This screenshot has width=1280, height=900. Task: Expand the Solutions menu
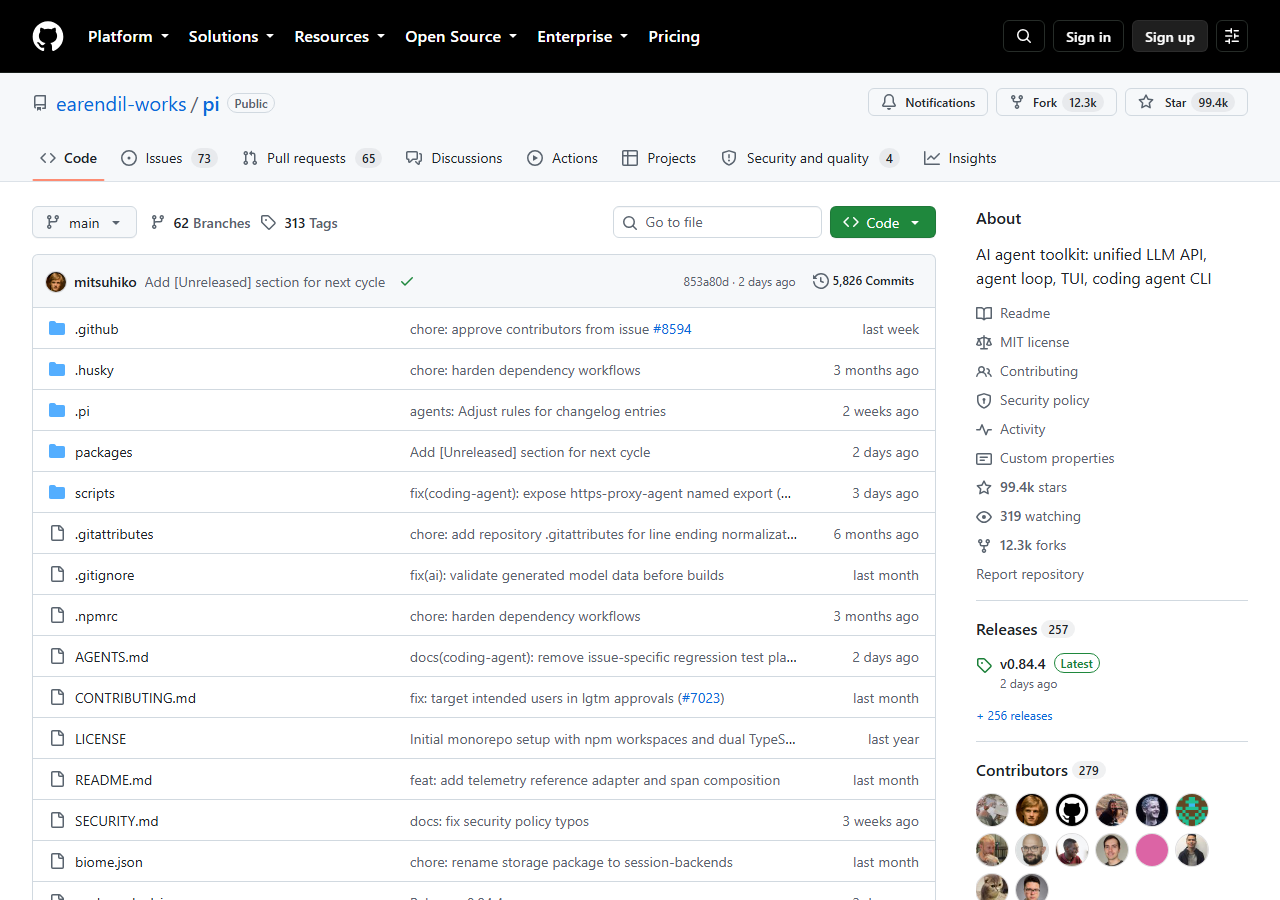[x=231, y=37]
